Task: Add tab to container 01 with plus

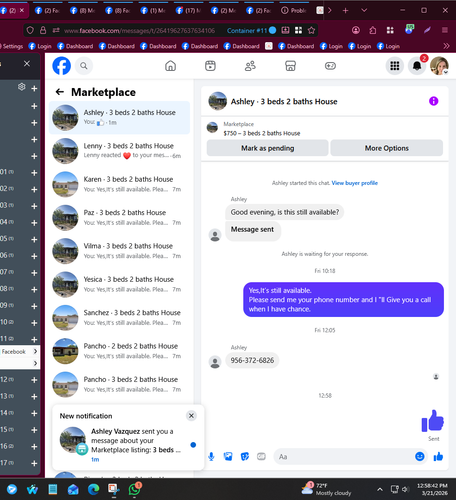Action: pos(34,173)
